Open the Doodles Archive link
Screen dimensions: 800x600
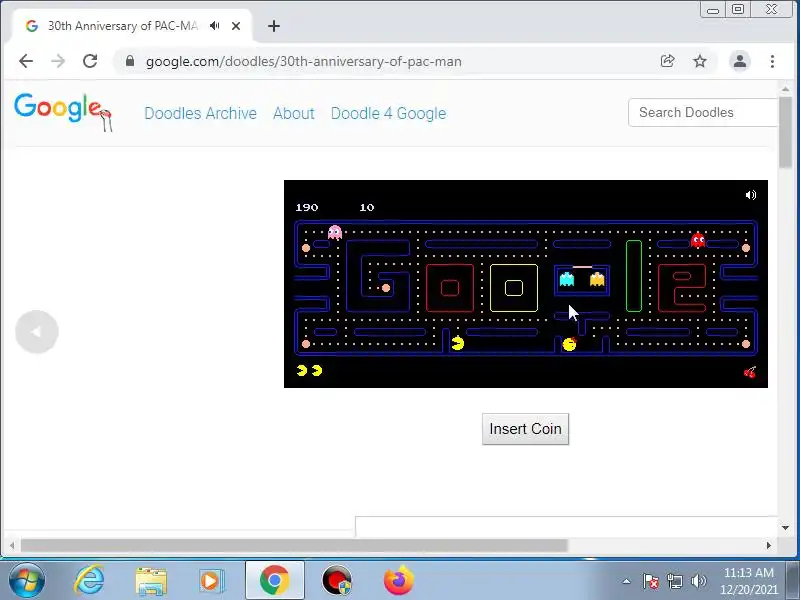[x=201, y=113]
